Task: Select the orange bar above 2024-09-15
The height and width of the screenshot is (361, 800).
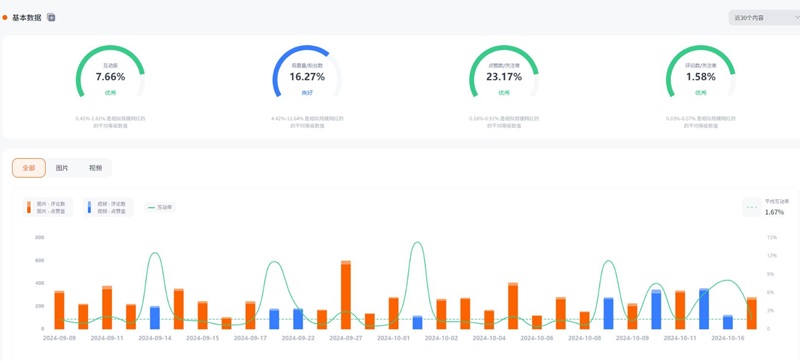Action: (203, 315)
